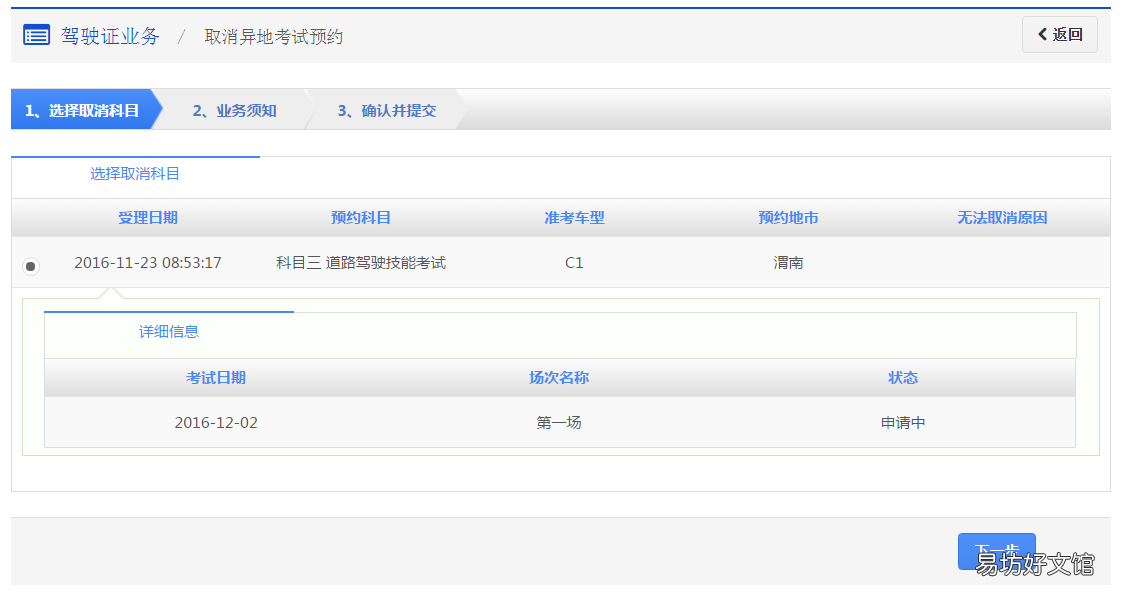Click the date 2016-11-23 08:53:17
Screen dimensions: 1122x596
pyautogui.click(x=148, y=263)
